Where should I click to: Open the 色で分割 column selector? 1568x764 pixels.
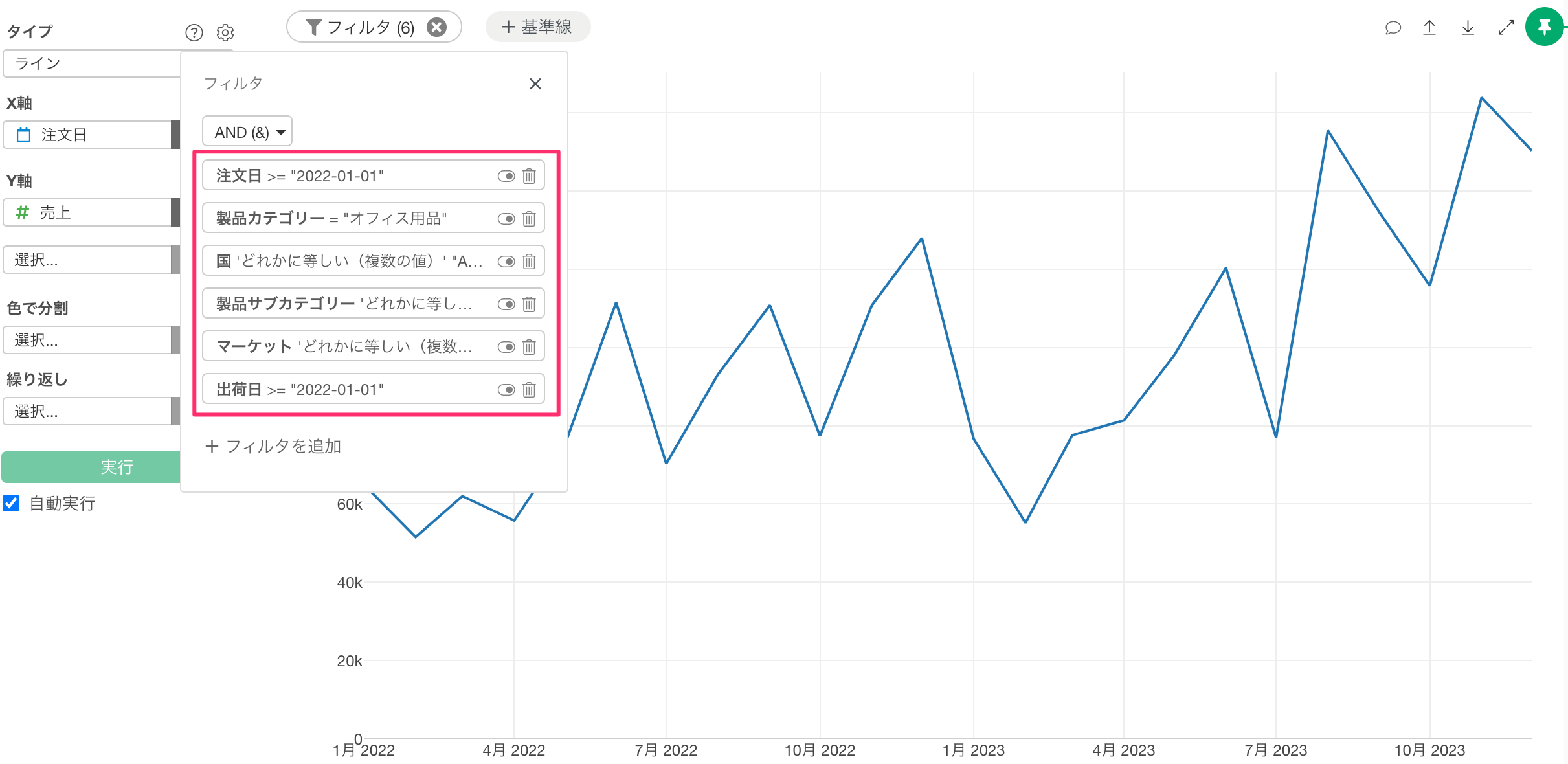[x=87, y=340]
